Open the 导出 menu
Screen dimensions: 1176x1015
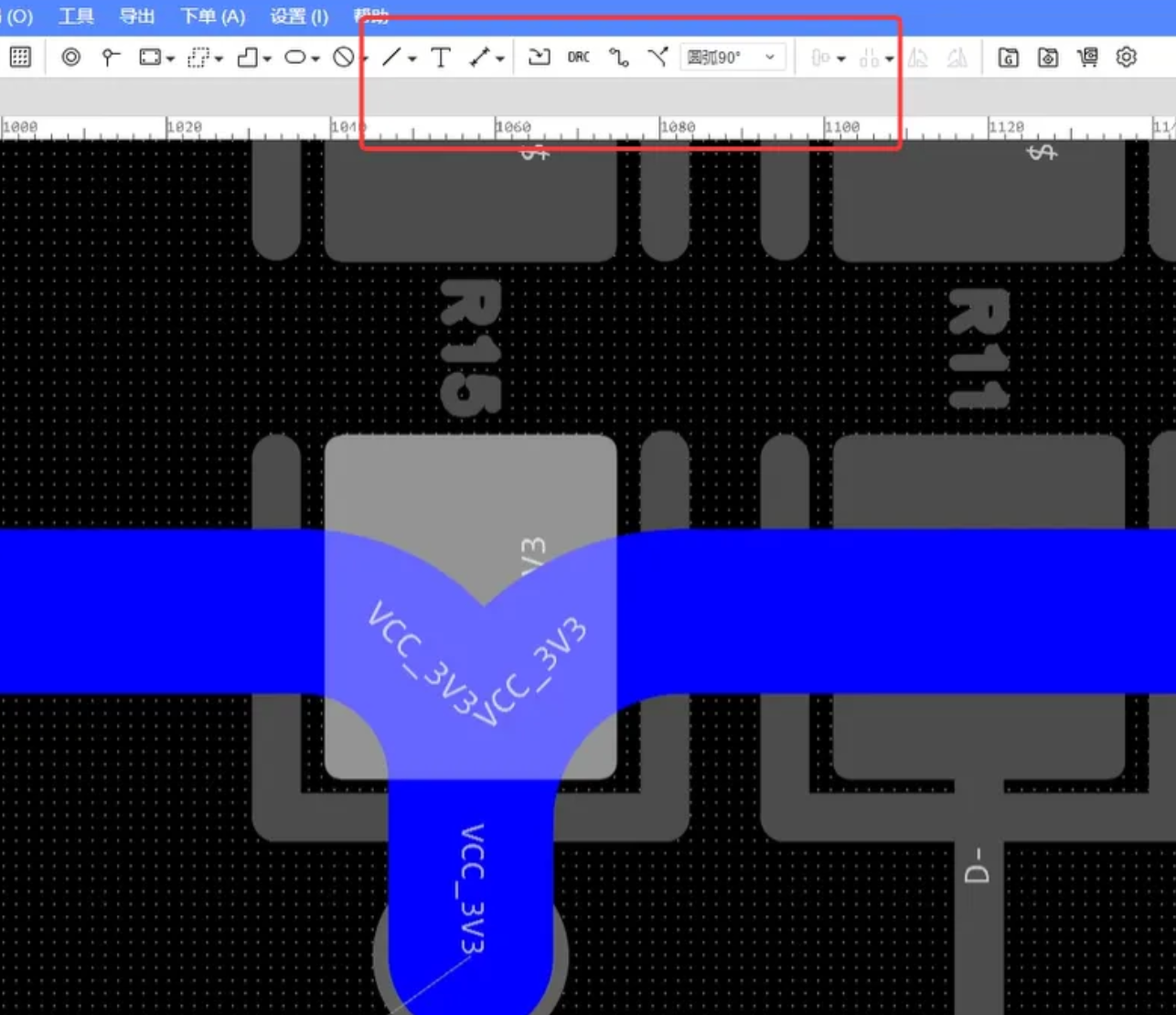[137, 16]
